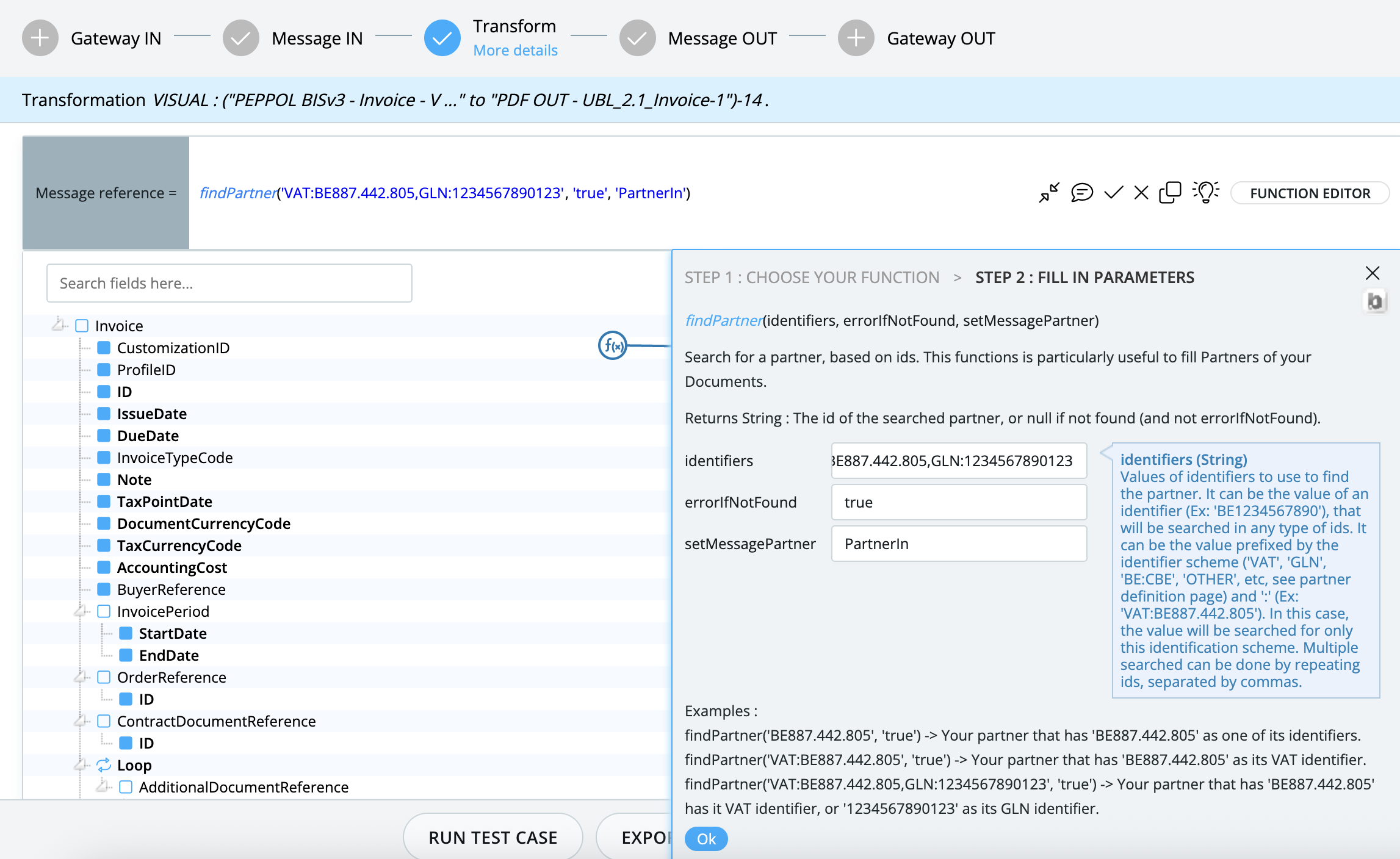Go to Step 1 Choose Your Function
The image size is (1400, 859).
[812, 278]
